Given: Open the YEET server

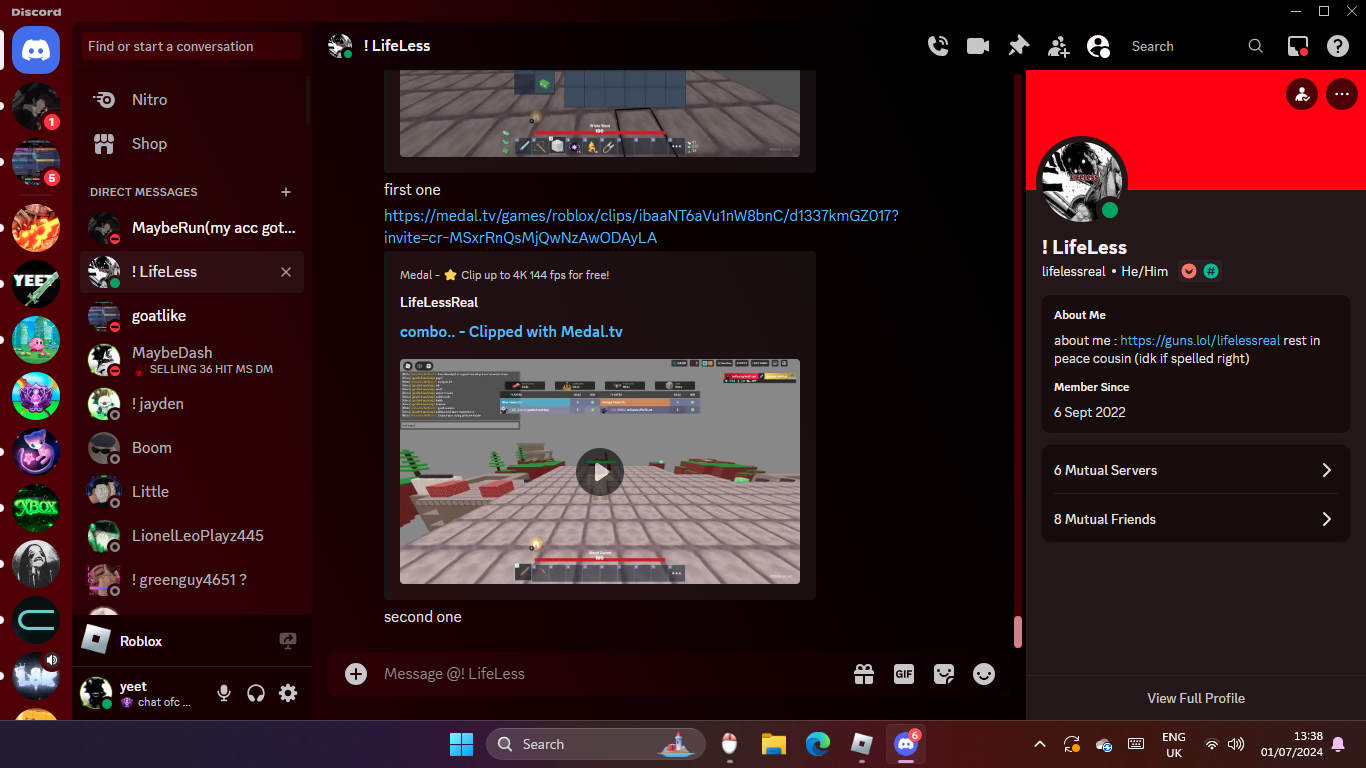Looking at the screenshot, I should [36, 284].
